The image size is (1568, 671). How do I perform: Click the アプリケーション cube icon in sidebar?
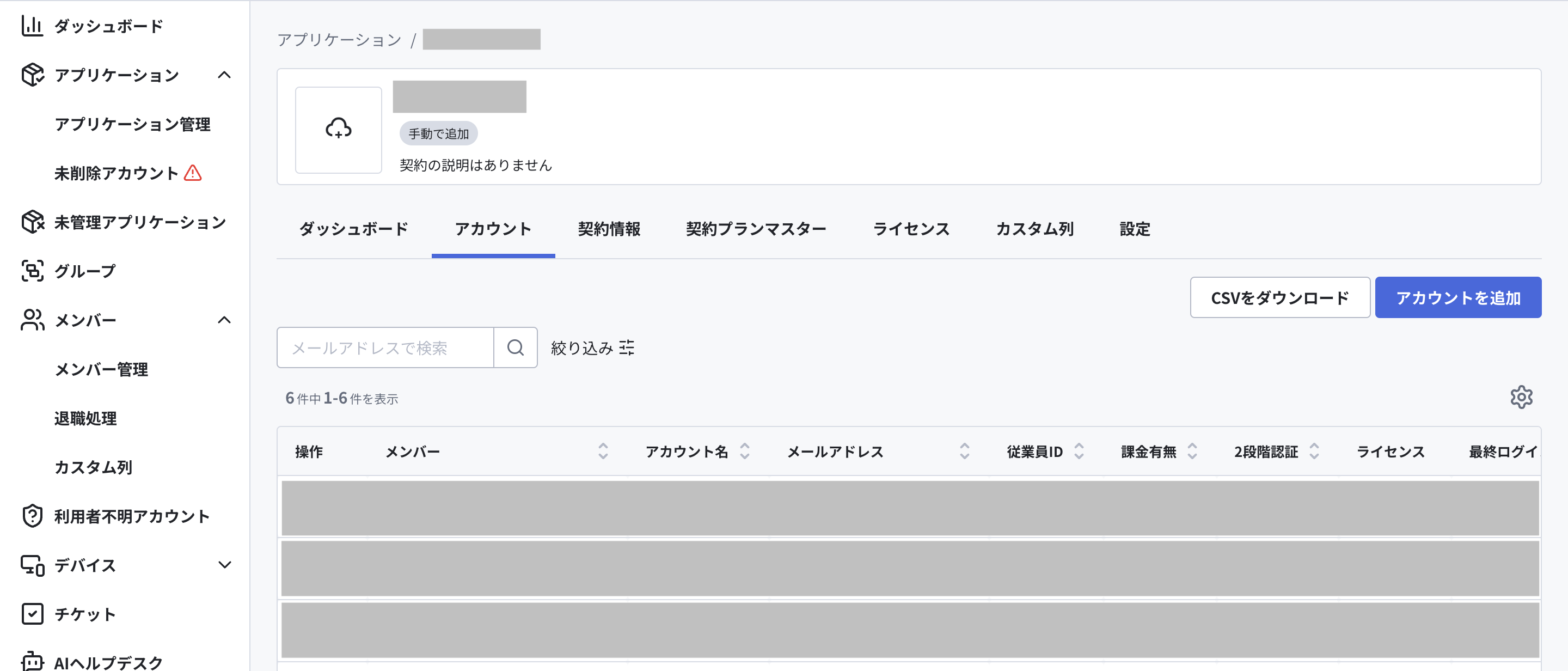pos(32,75)
